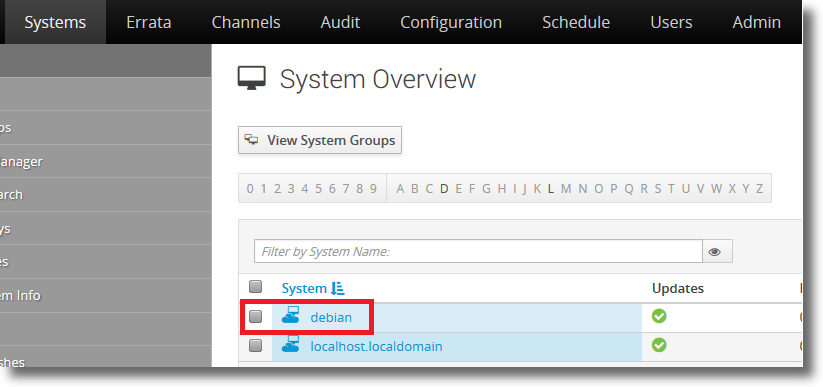This screenshot has width=823, height=387.
Task: Check the localhost.localdomain checkbox
Action: point(255,346)
